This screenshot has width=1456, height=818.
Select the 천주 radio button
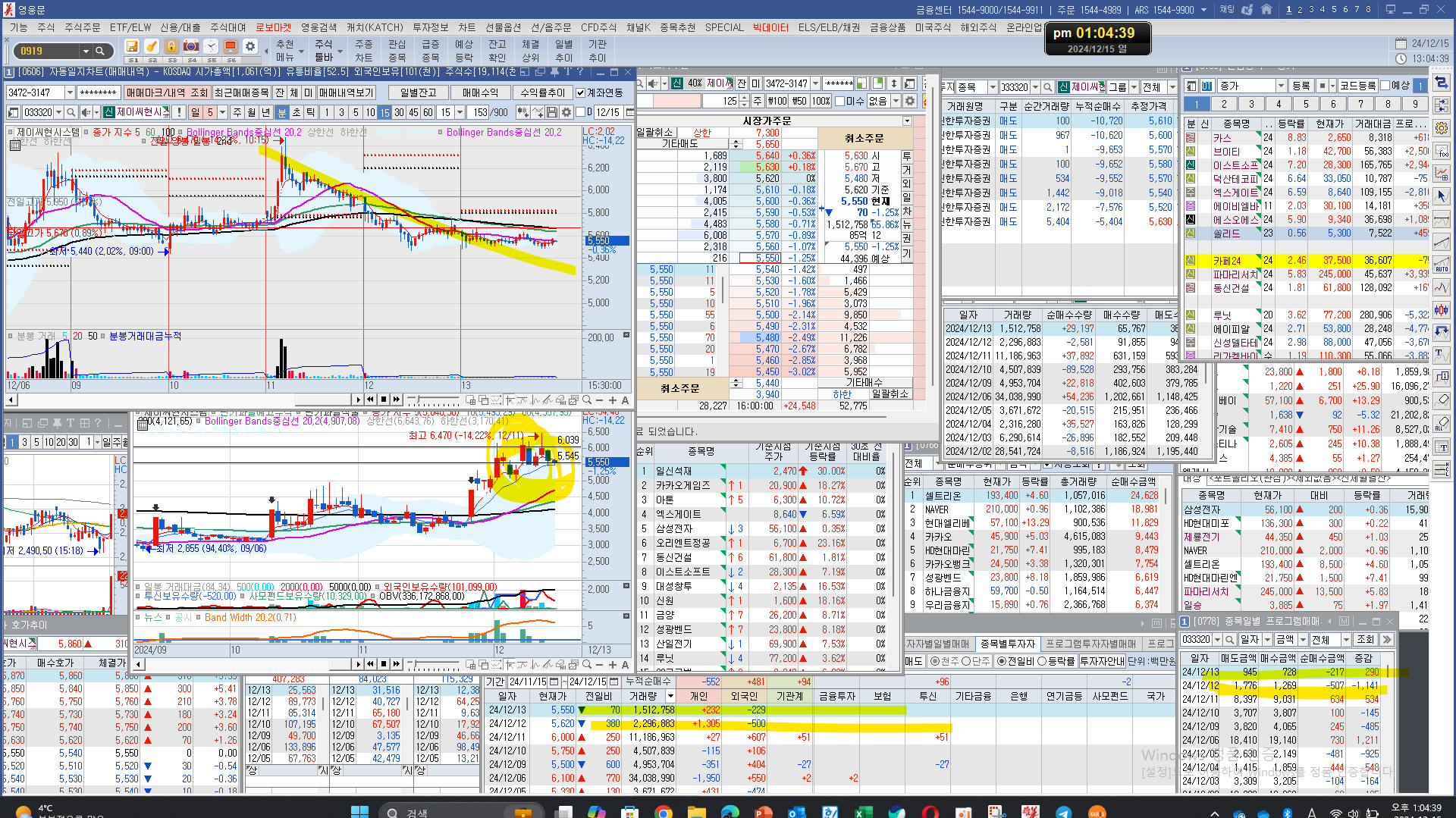click(x=934, y=661)
